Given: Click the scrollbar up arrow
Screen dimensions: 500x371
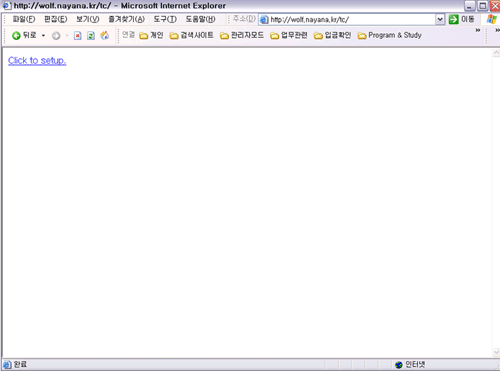Looking at the screenshot, I should (496, 53).
